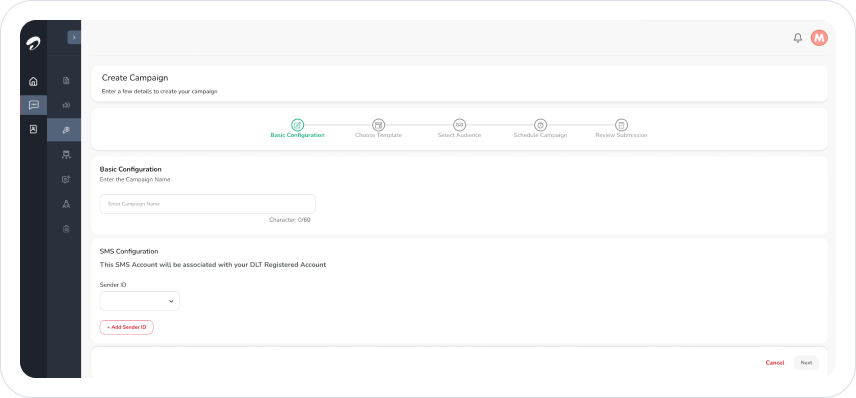Open the Sender ID dropdown
Viewport: 856px width, 398px height.
point(140,301)
